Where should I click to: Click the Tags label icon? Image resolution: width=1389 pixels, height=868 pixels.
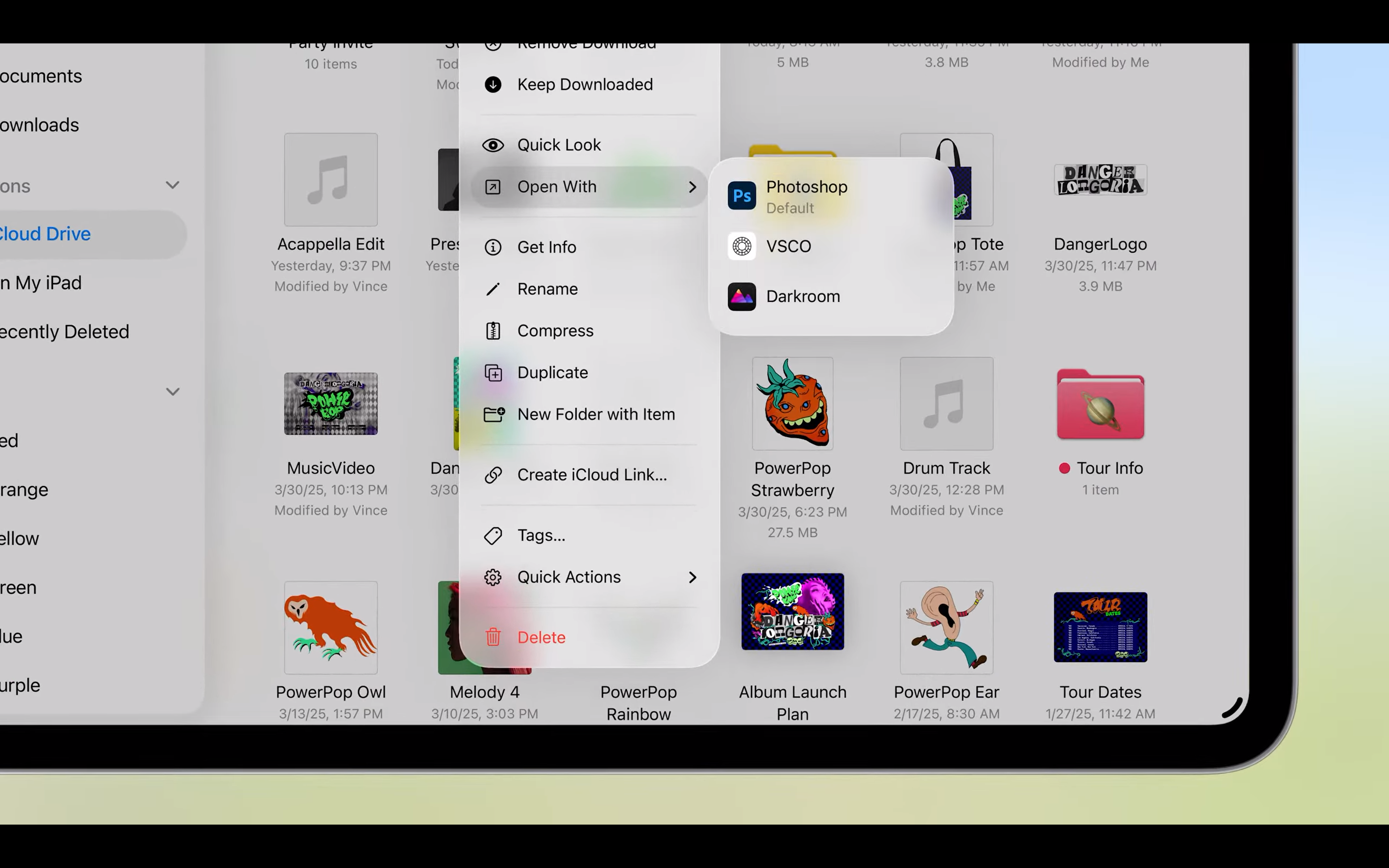coord(492,536)
